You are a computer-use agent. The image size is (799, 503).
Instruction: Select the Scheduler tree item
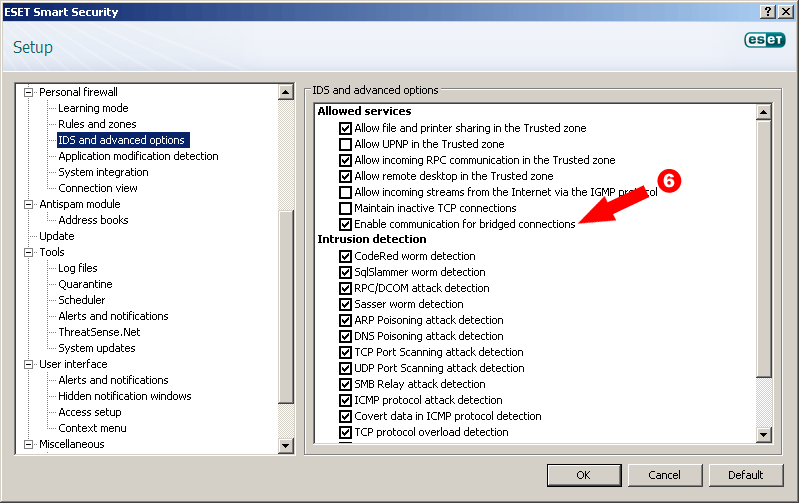pos(82,300)
